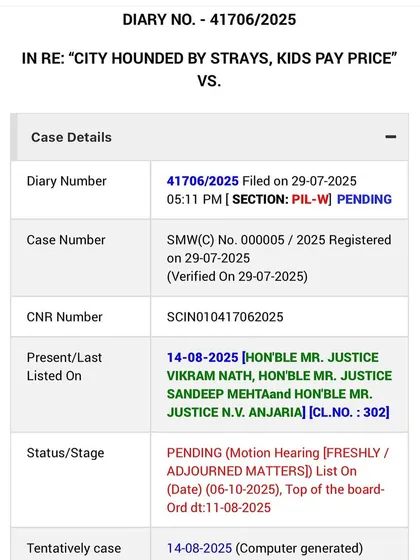Click the judges' names bench text
This screenshot has height=560, width=420.
279,385
